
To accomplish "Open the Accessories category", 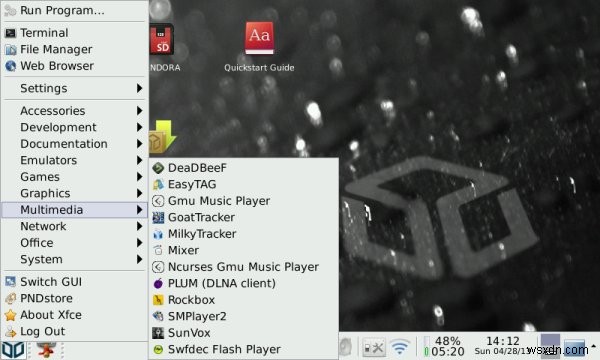I will 75,111.
